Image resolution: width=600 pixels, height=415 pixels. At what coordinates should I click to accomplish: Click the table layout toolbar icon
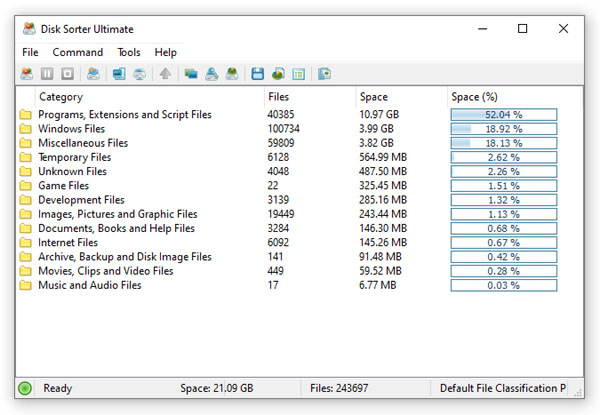(298, 73)
